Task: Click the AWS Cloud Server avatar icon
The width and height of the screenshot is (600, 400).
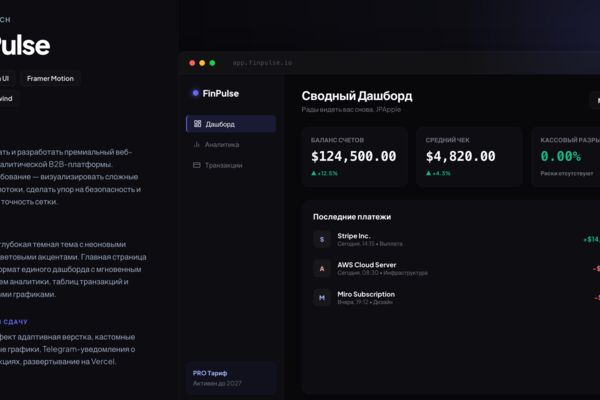Action: pyautogui.click(x=322, y=268)
